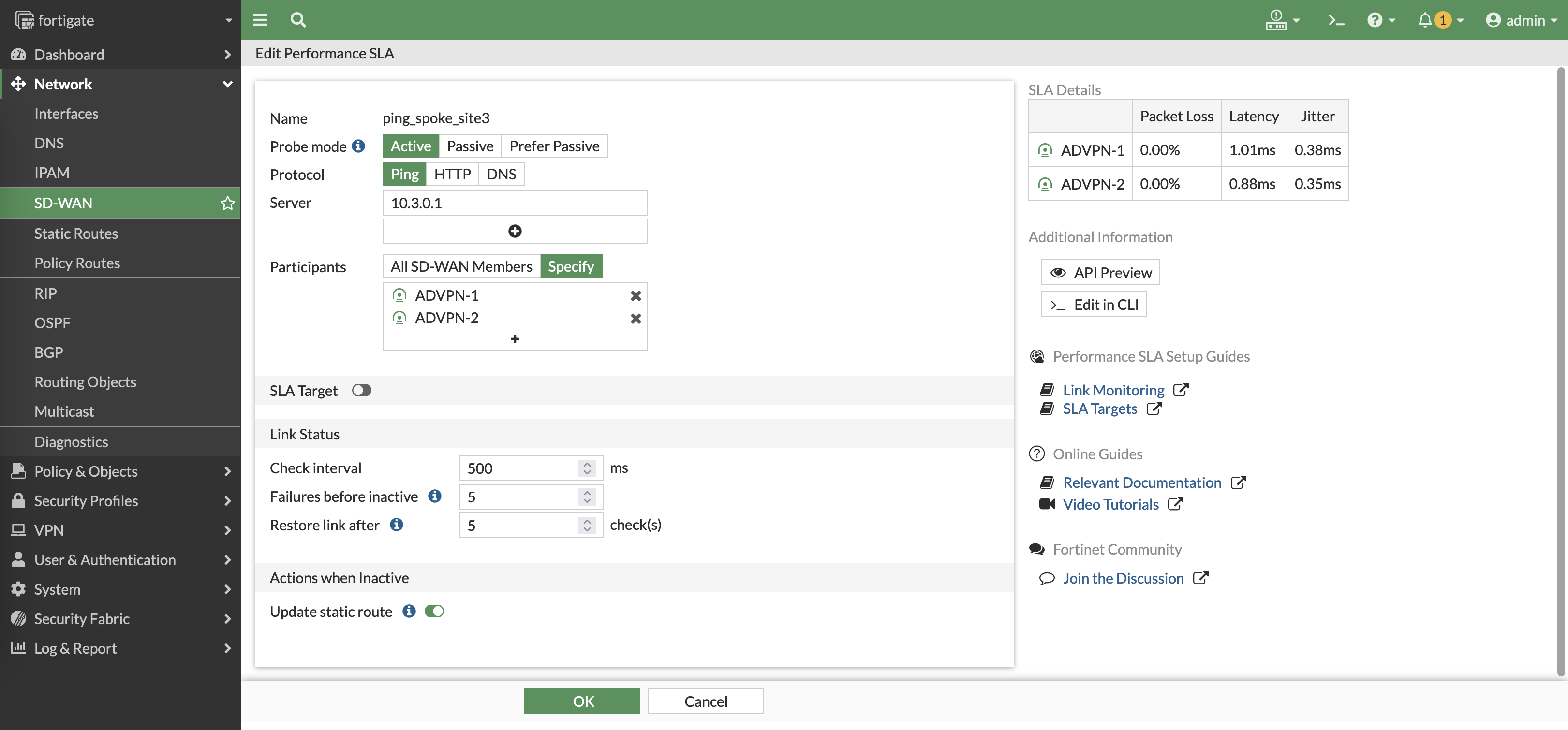The width and height of the screenshot is (1568, 730).
Task: Click Probe mode info icon
Action: coord(358,146)
